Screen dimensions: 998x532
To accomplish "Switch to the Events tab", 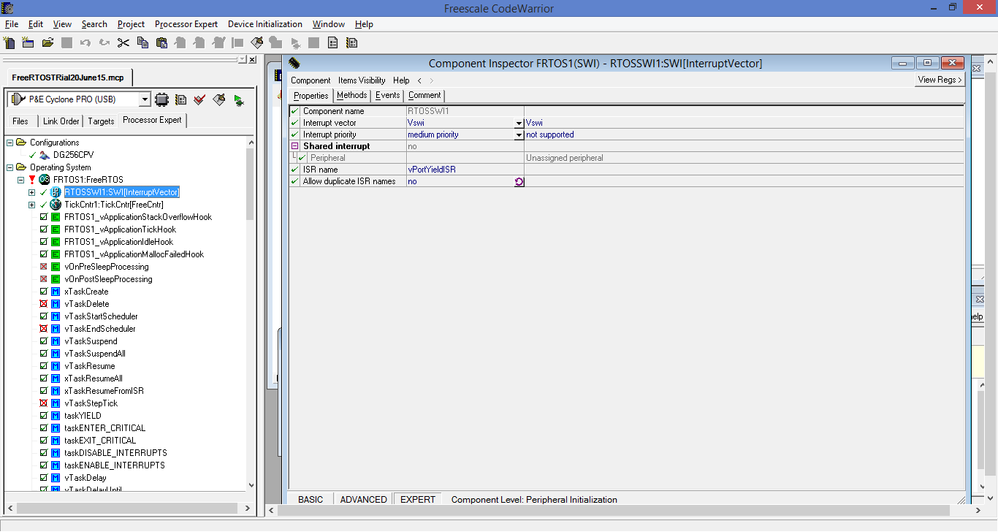I will click(x=388, y=95).
